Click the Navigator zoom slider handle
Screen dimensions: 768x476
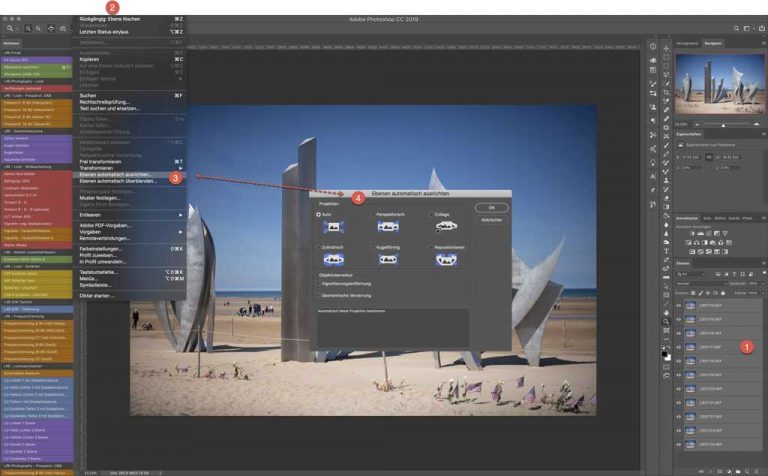coord(723,125)
